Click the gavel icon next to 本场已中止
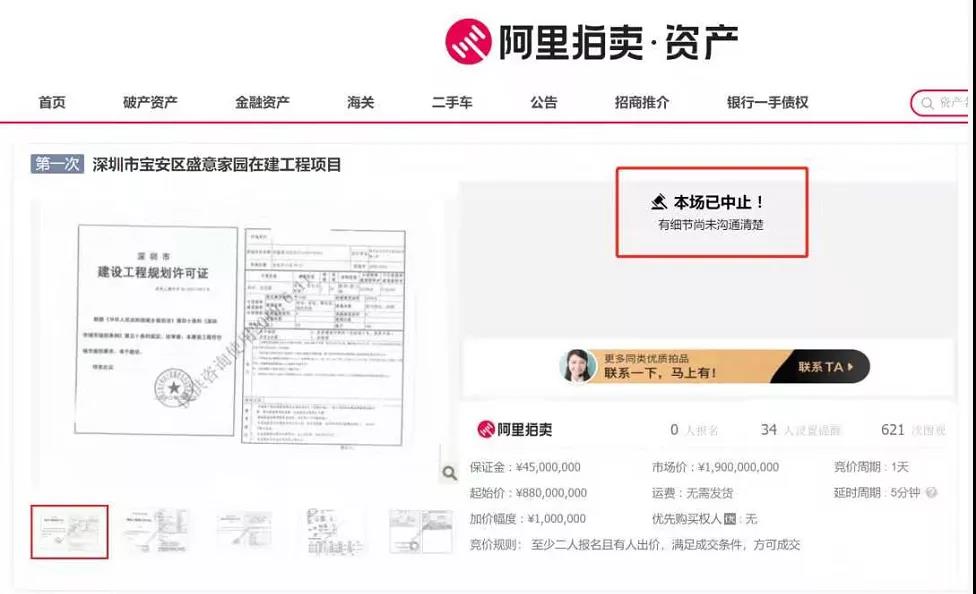The image size is (976, 594). (659, 202)
